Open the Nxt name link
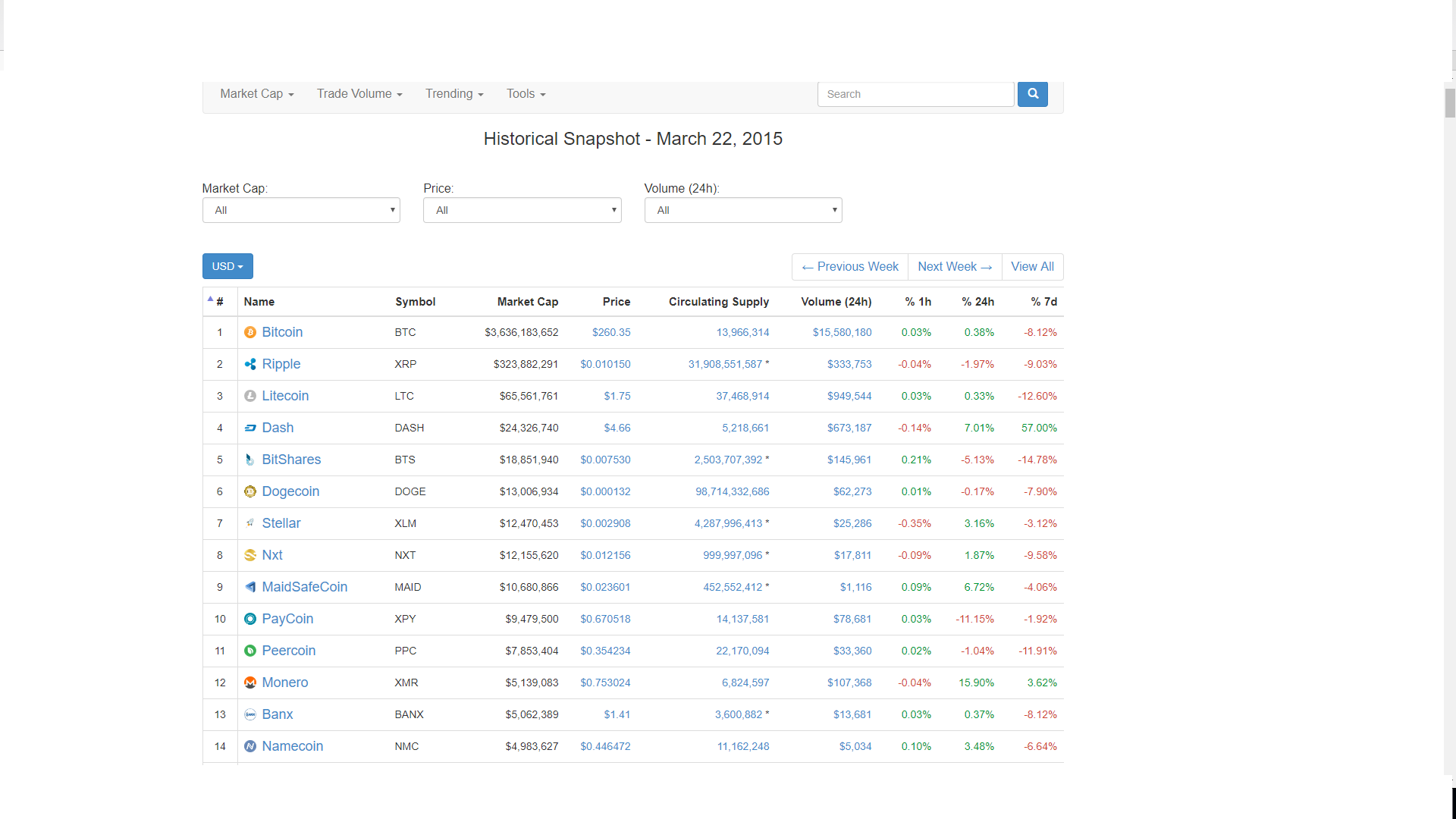 coord(272,555)
